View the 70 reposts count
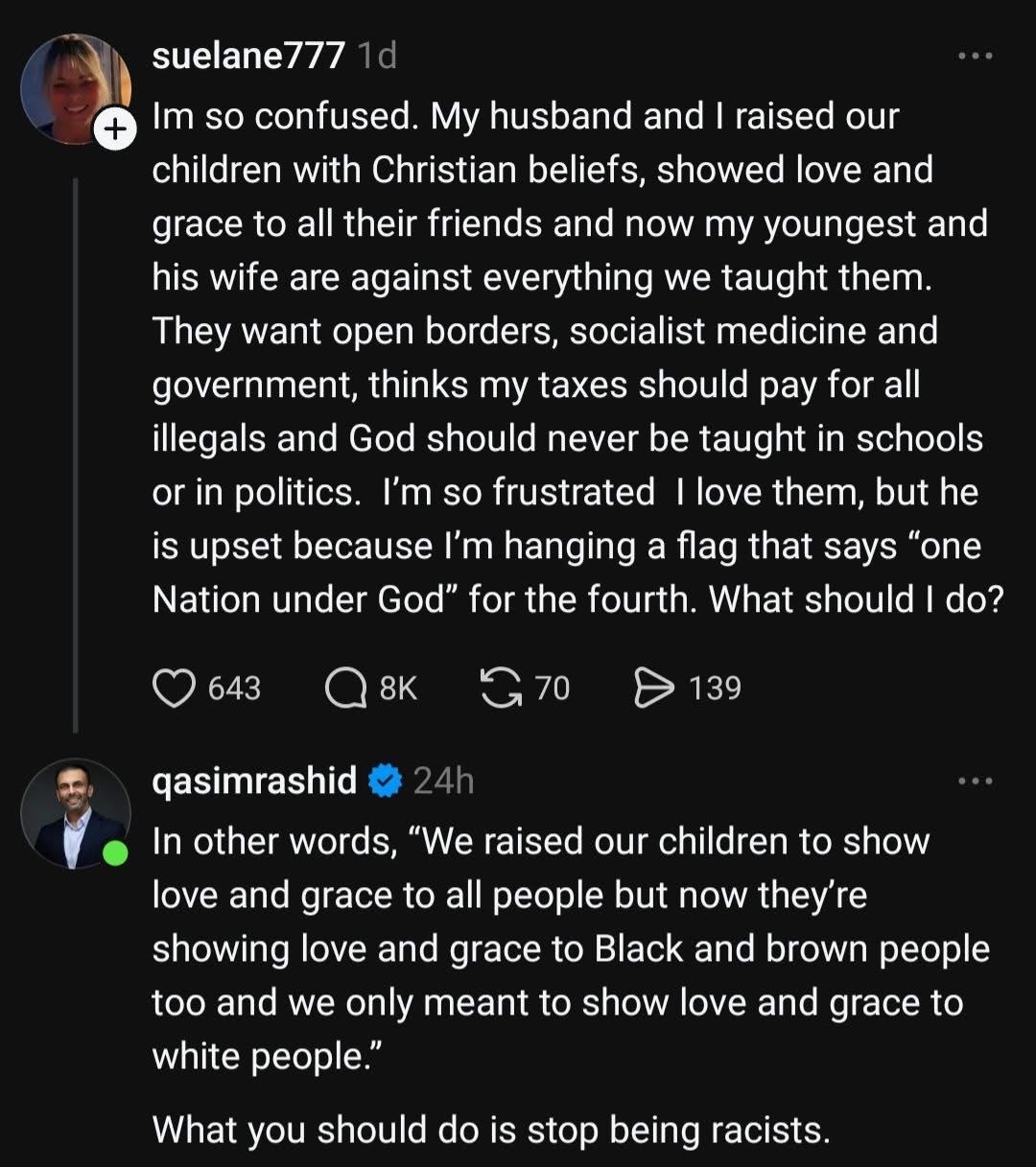The height and width of the screenshot is (1167, 1036). (552, 688)
